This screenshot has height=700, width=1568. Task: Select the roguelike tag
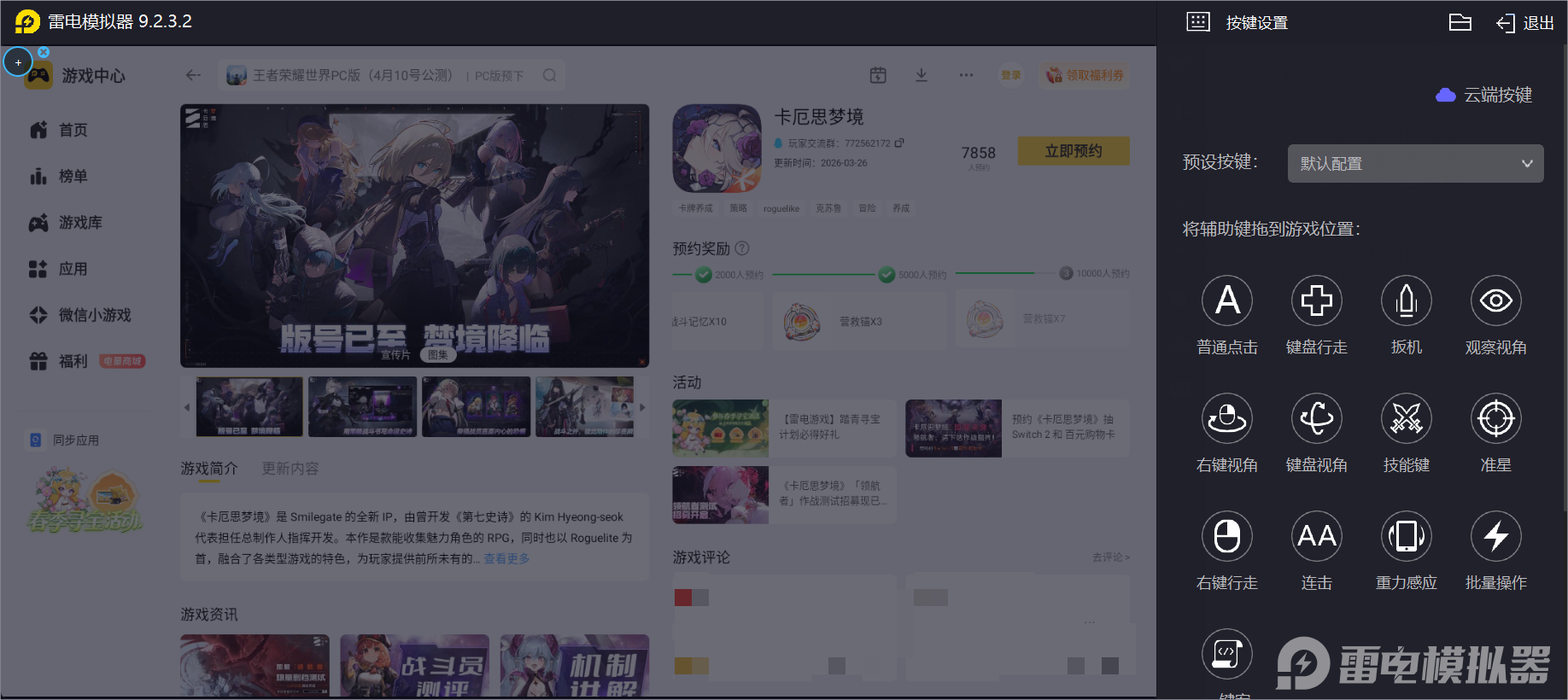point(781,208)
